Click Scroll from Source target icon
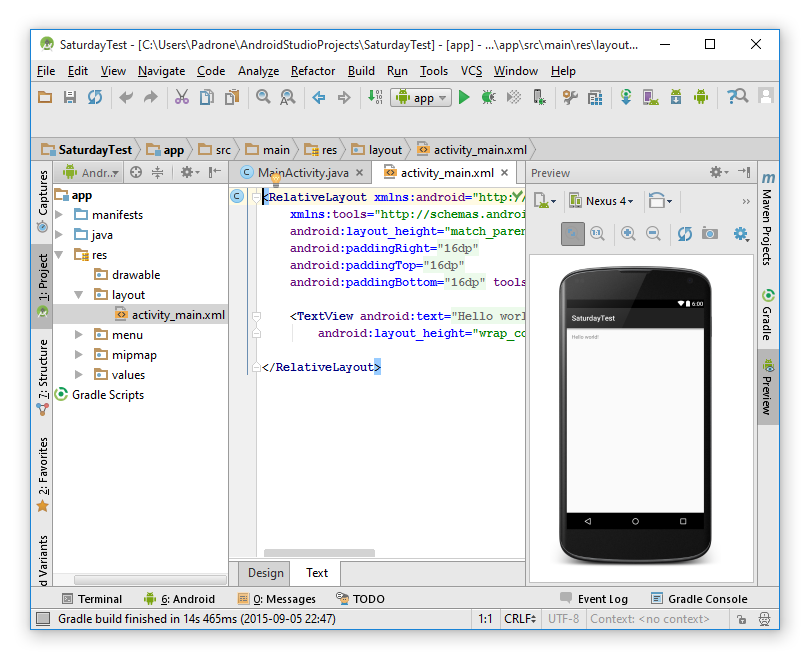The image size is (810, 657). pyautogui.click(x=136, y=173)
